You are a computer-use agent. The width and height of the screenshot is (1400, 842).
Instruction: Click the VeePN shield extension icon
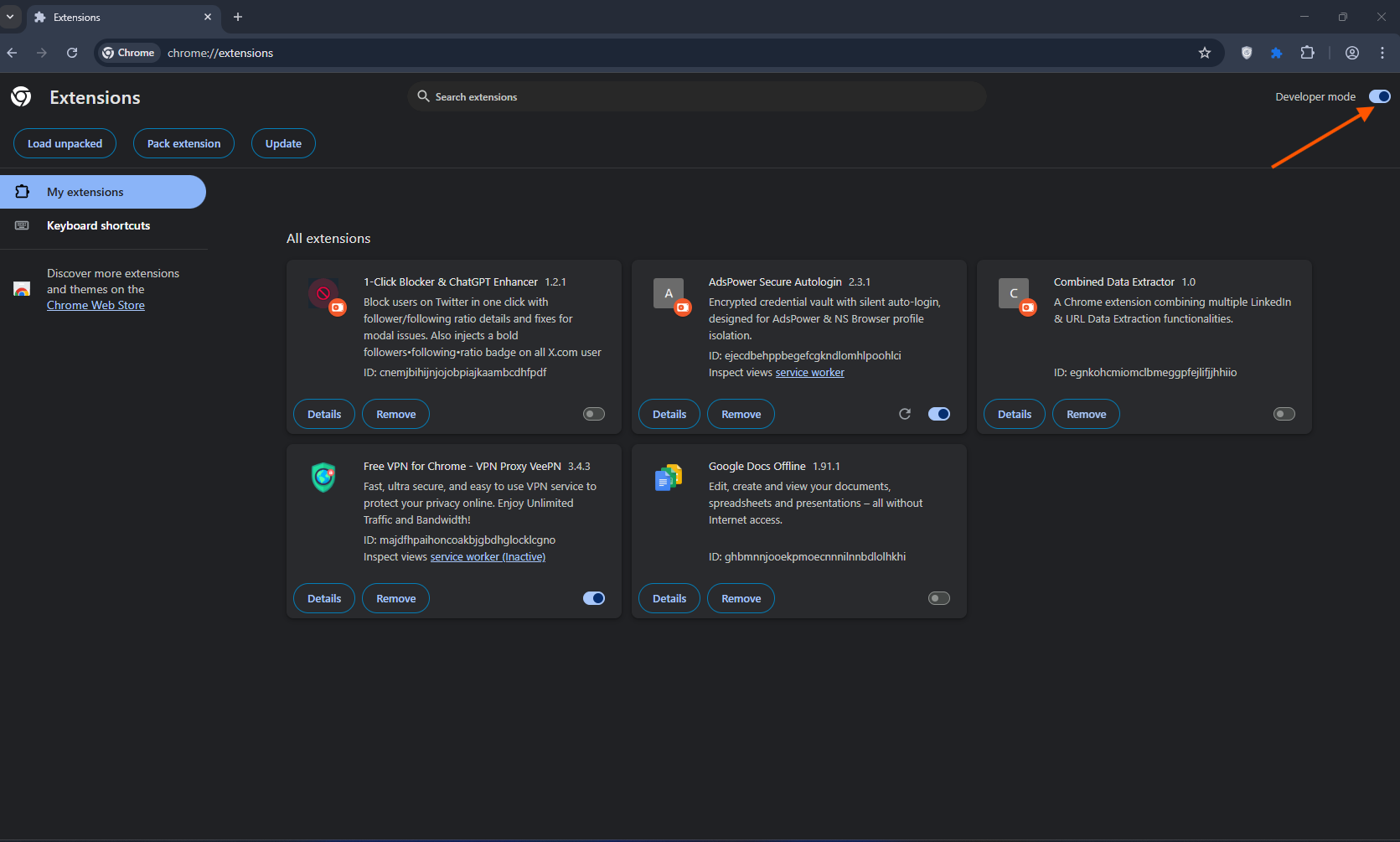[x=323, y=478]
